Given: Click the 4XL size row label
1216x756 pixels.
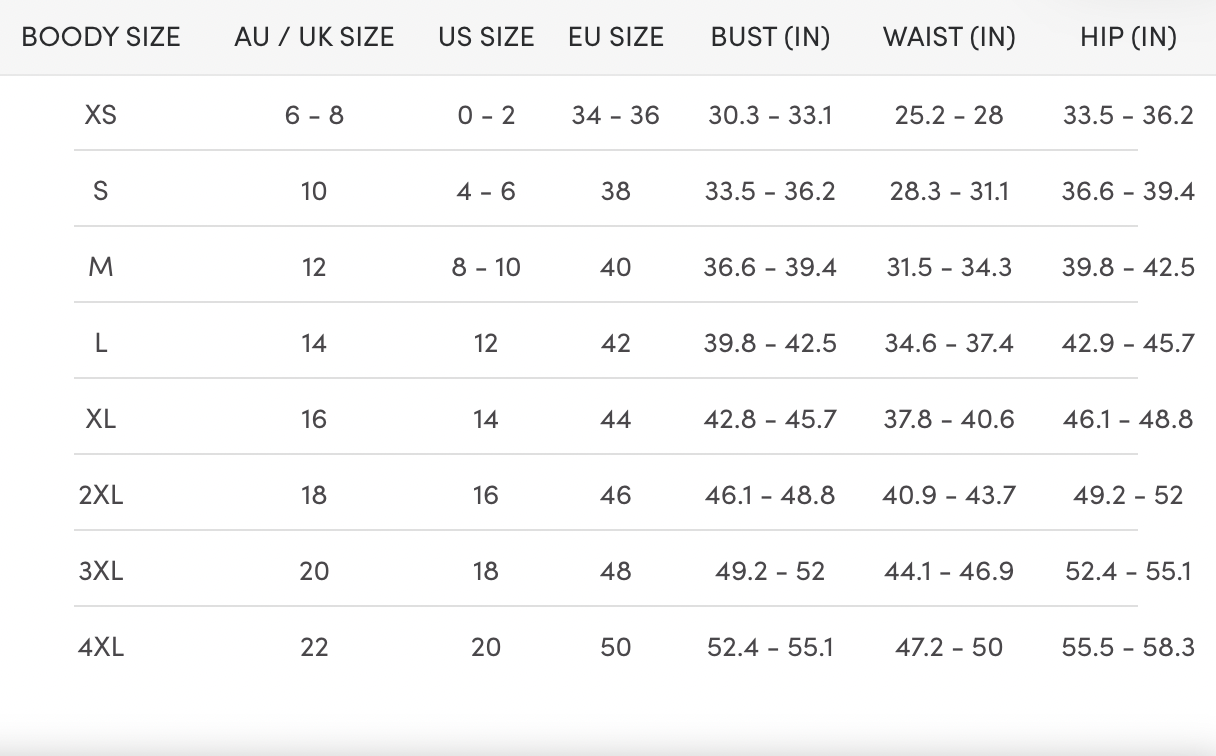Looking at the screenshot, I should (x=101, y=647).
